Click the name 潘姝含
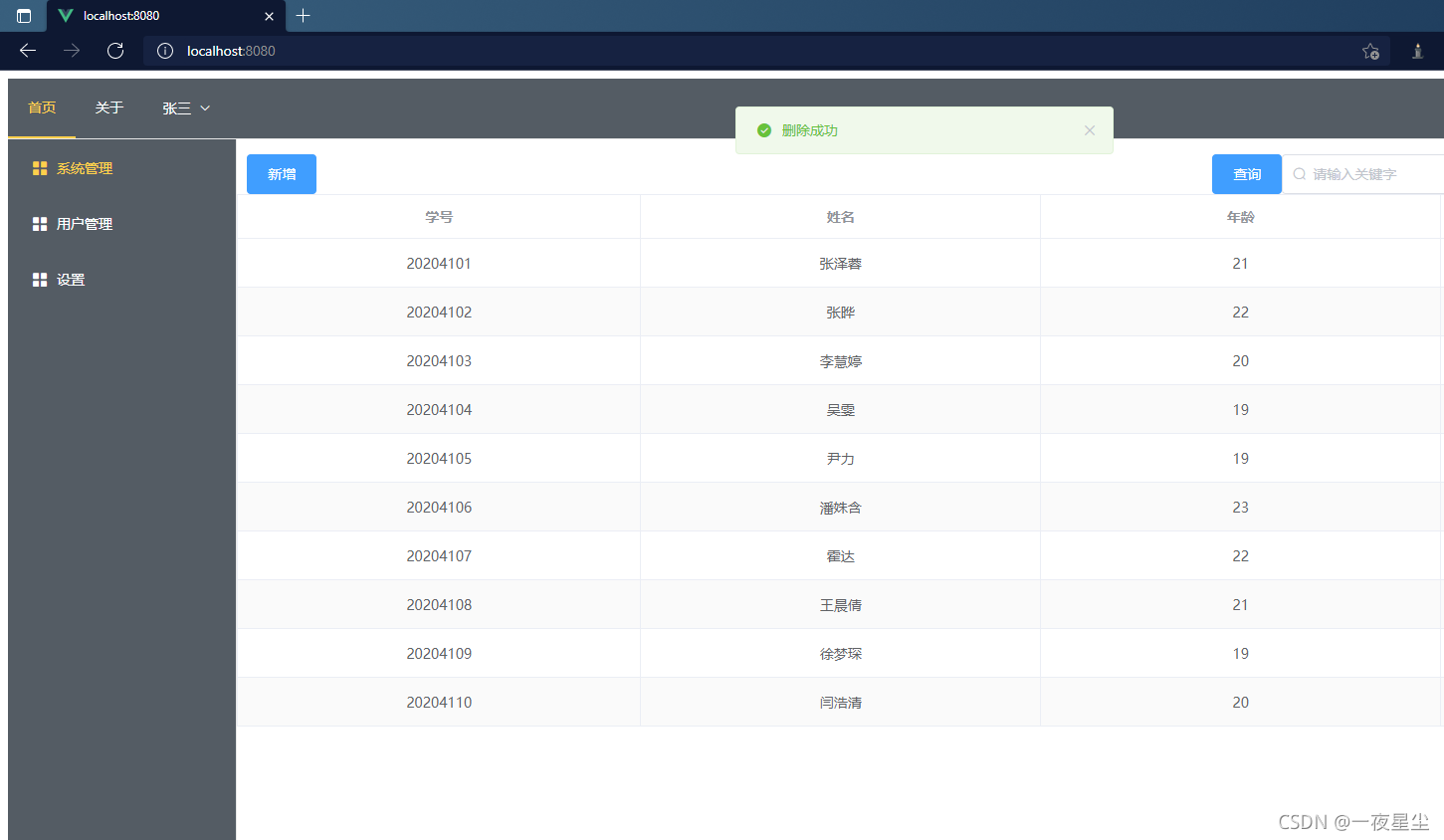1444x840 pixels. point(841,508)
